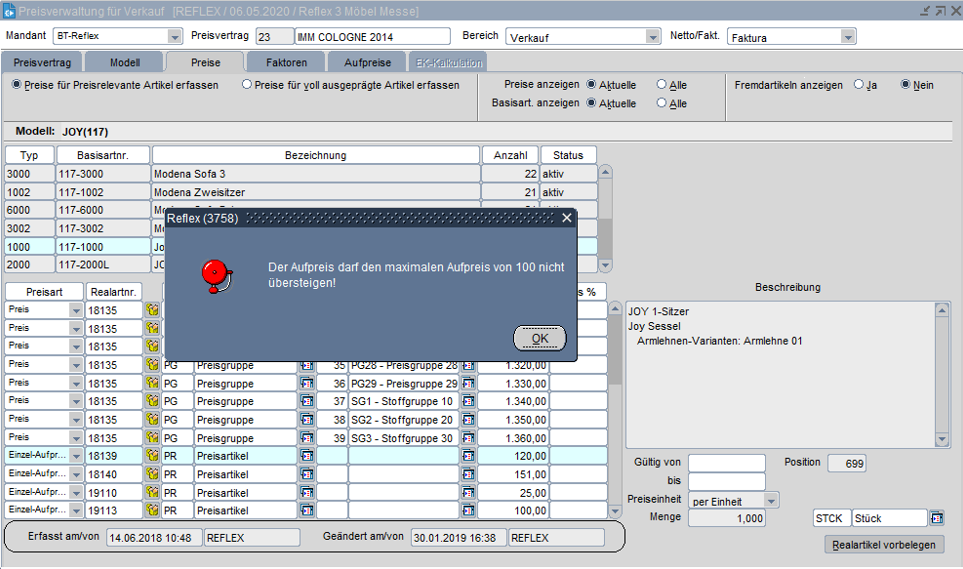
Task: Select 'Ja' for Fremdartikeln anzeigen
Action: tap(859, 85)
